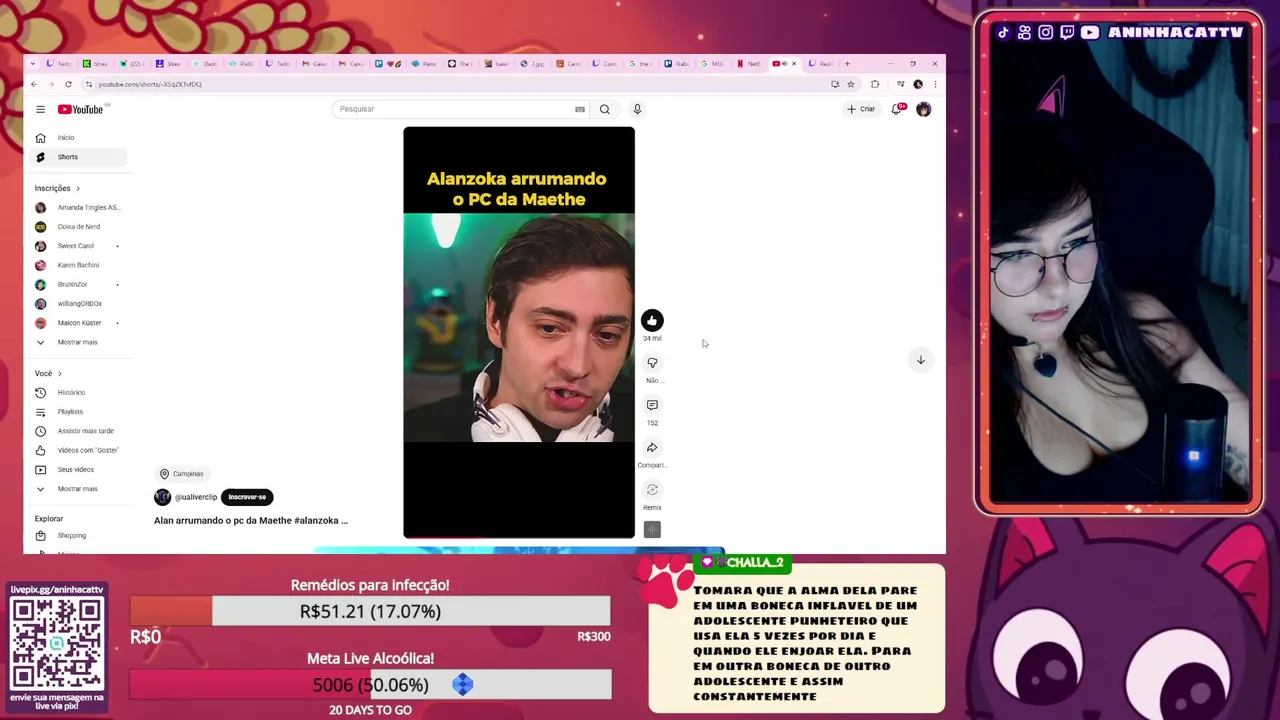Screen dimensions: 1280x720
Task: Bookmark the page with the star icon
Action: tap(851, 84)
